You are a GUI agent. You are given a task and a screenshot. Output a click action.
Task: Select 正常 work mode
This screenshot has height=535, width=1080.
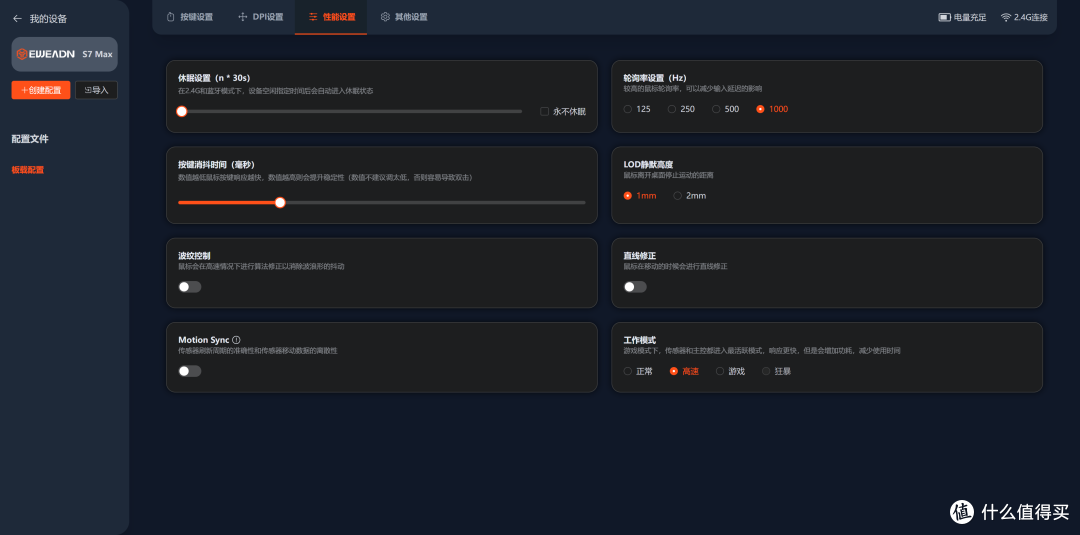pyautogui.click(x=627, y=371)
